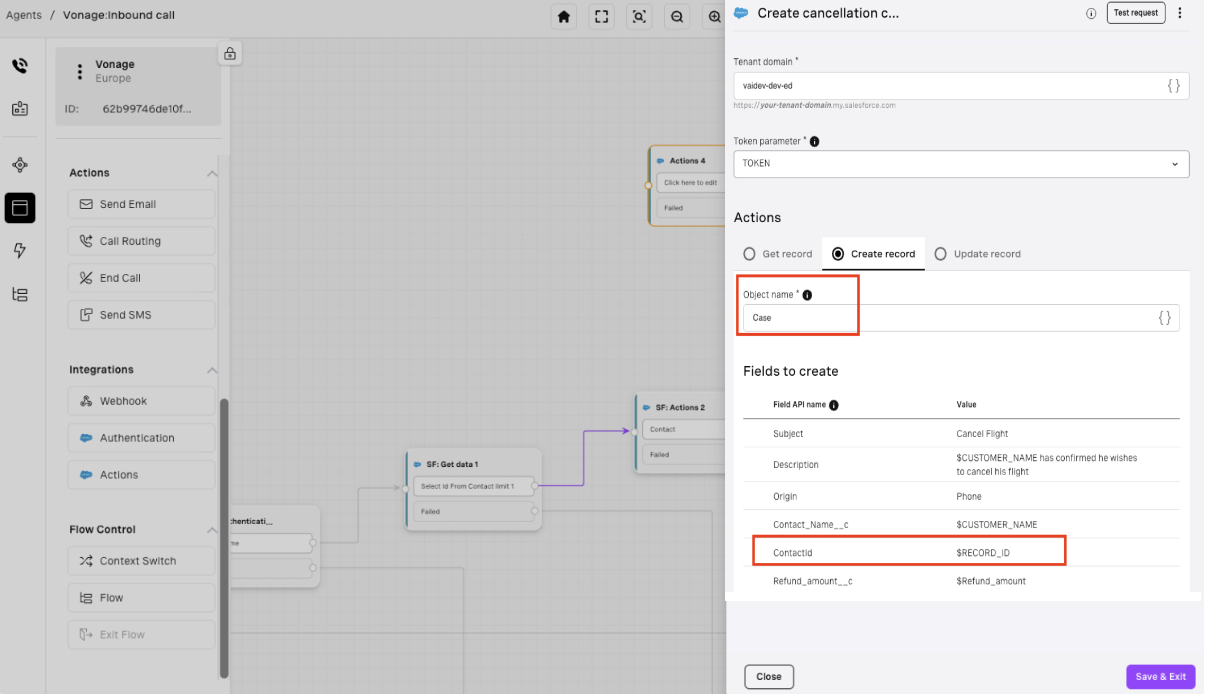Click the zoom out magnifier icon
Screen dimensions: 1208x694
677,16
